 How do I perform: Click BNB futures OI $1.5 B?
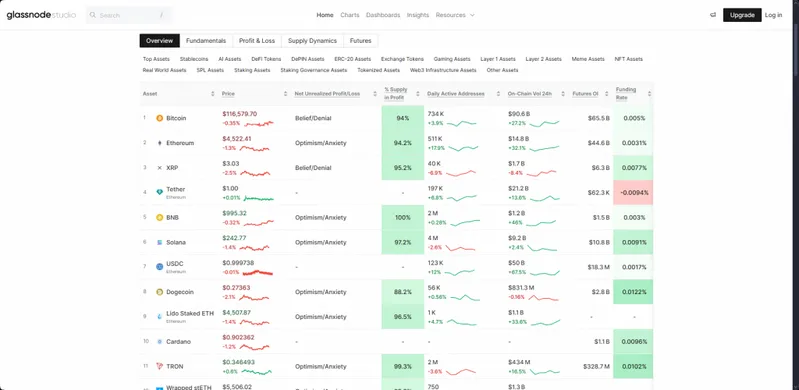(x=601, y=218)
